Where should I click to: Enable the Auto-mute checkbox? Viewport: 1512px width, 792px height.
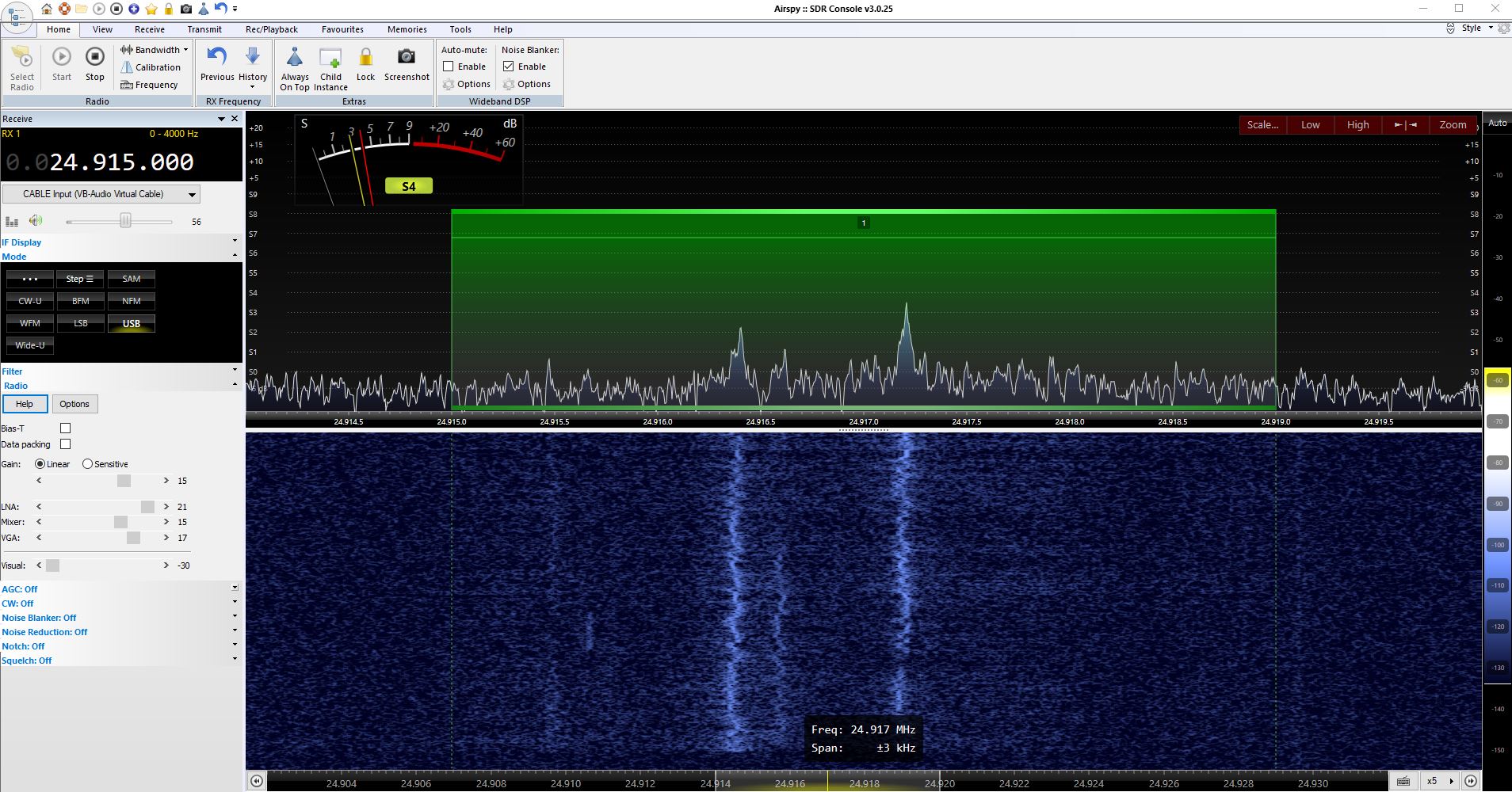pyautogui.click(x=449, y=67)
